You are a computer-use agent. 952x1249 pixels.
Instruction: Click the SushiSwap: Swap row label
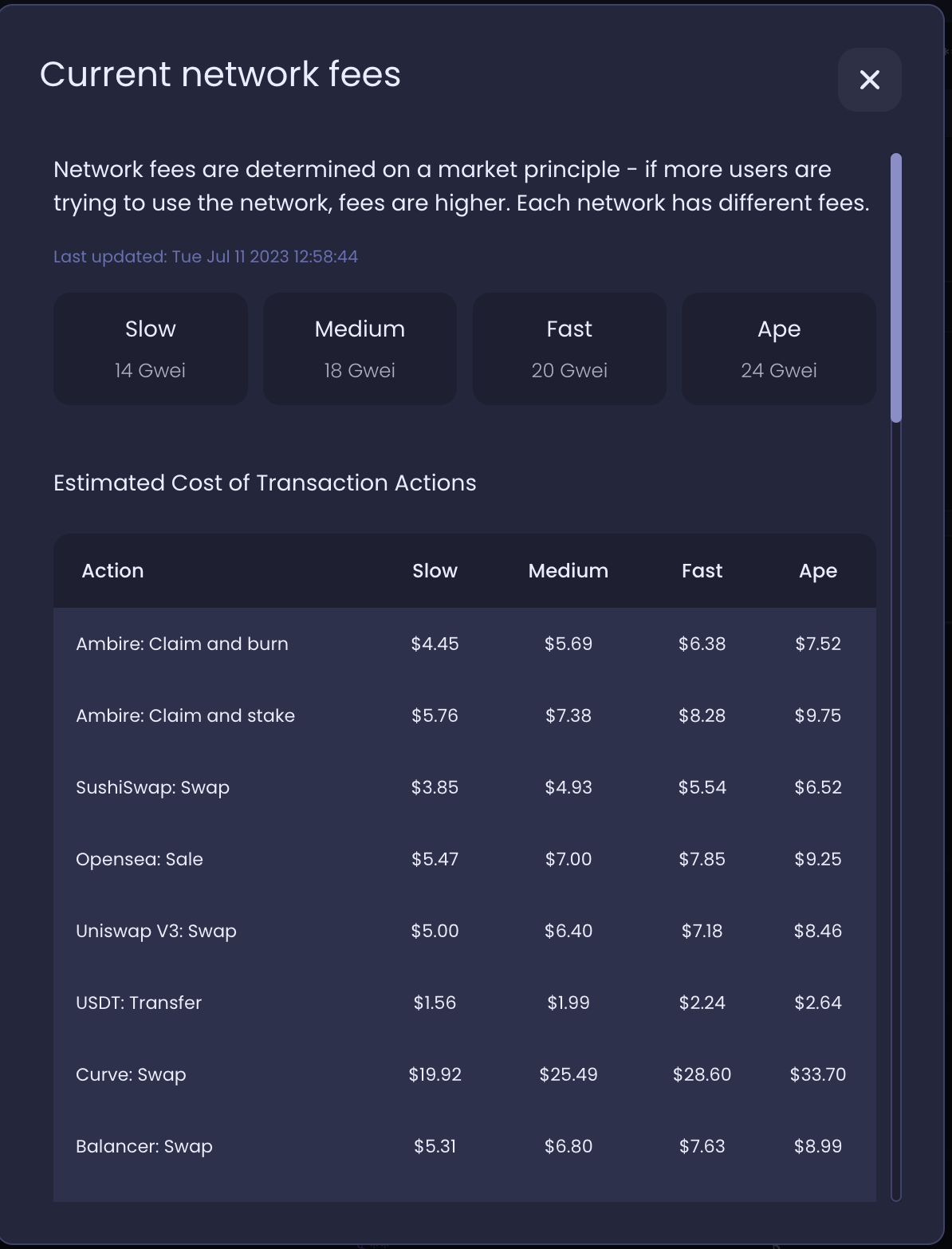[x=152, y=787]
